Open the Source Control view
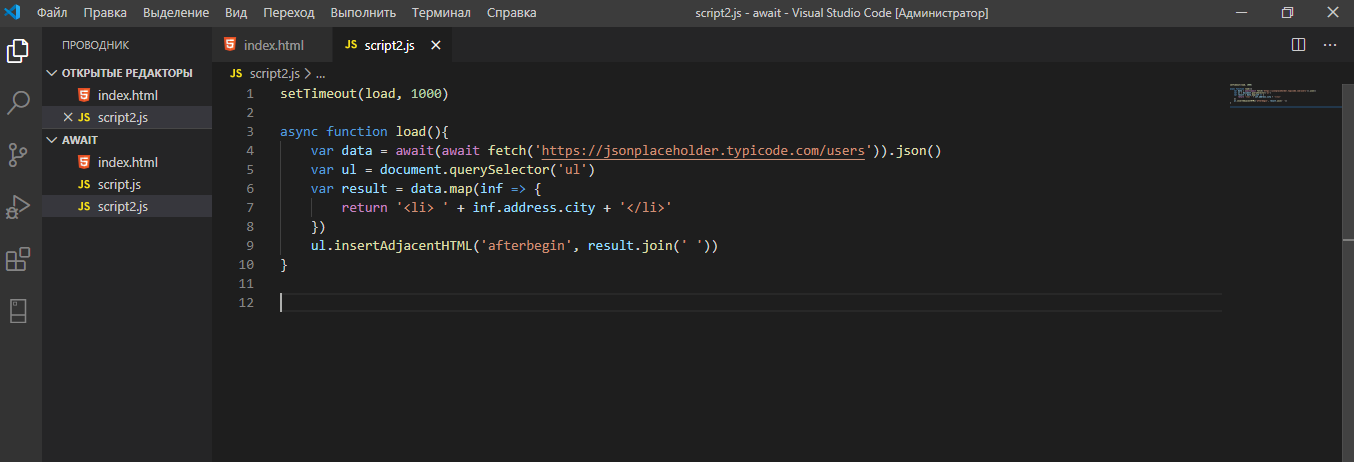This screenshot has width=1354, height=462. click(18, 154)
